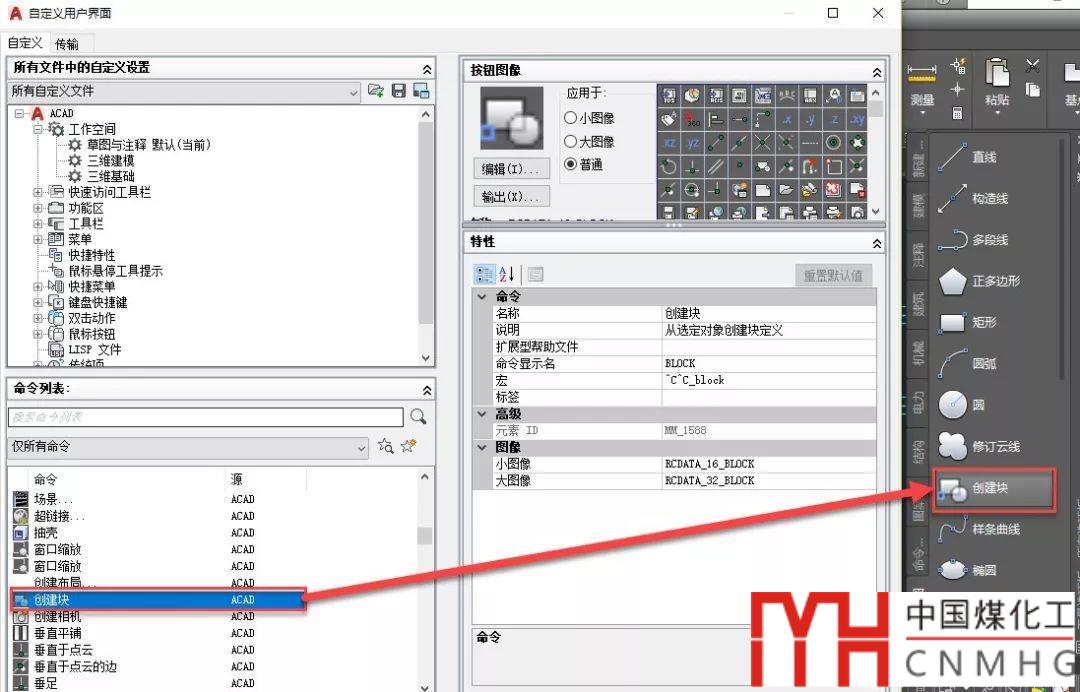1080x692 pixels.
Task: Collapse the 高级 property section
Action: click(482, 414)
